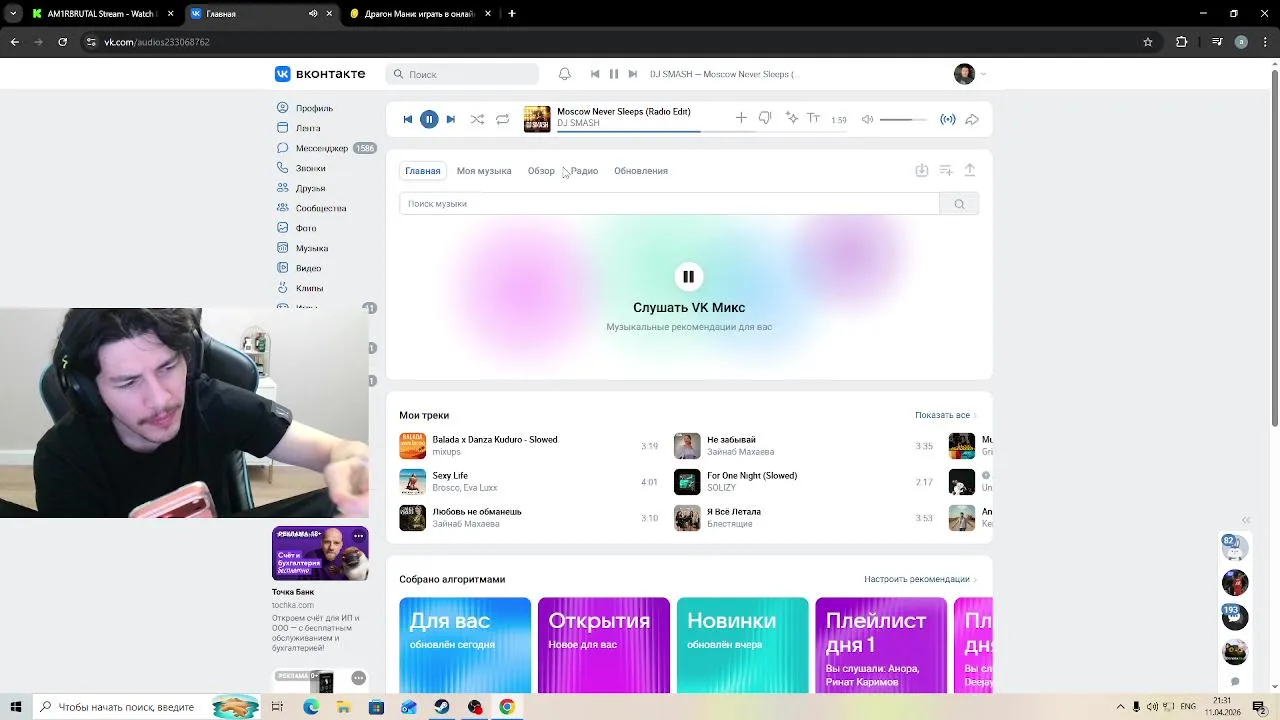Screen dimensions: 1280x720
Task: Mute the player volume speaker icon
Action: [867, 119]
